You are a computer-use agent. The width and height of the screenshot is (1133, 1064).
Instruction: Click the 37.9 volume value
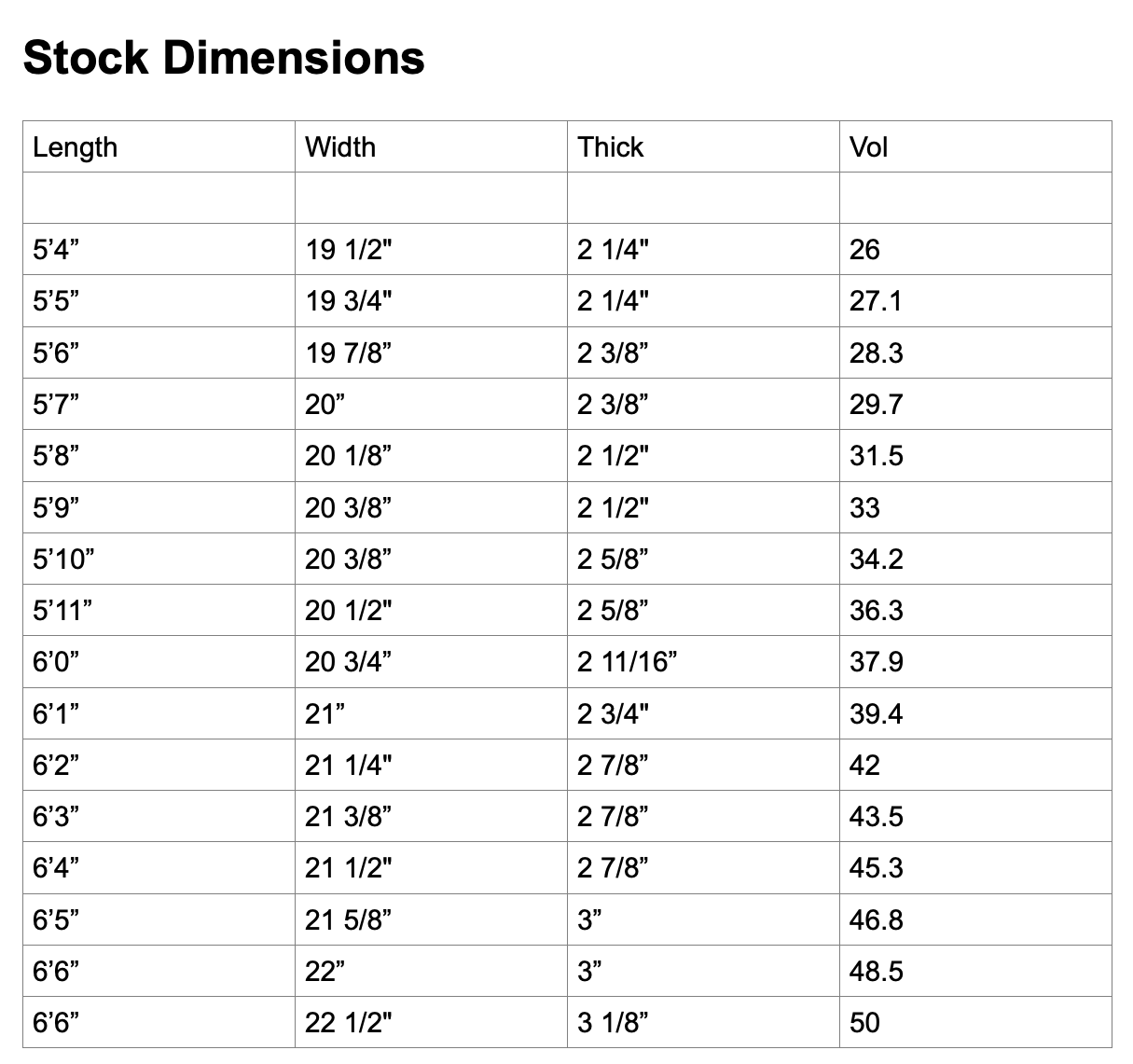pyautogui.click(x=876, y=662)
